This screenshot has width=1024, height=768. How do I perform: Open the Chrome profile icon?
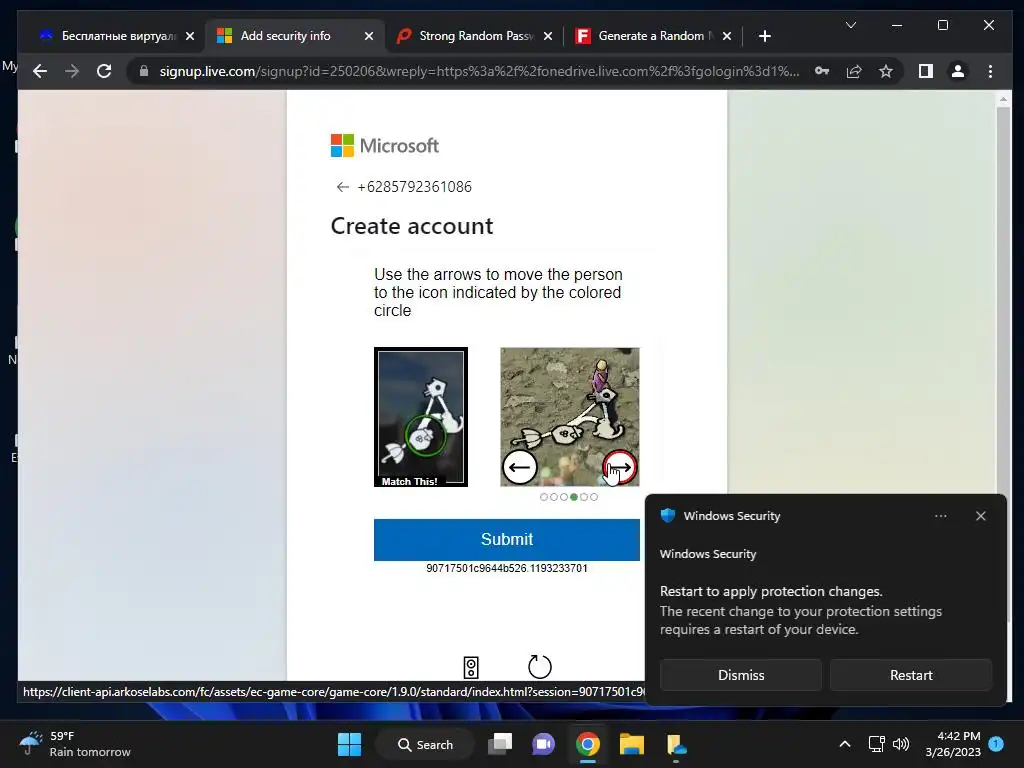(x=958, y=71)
